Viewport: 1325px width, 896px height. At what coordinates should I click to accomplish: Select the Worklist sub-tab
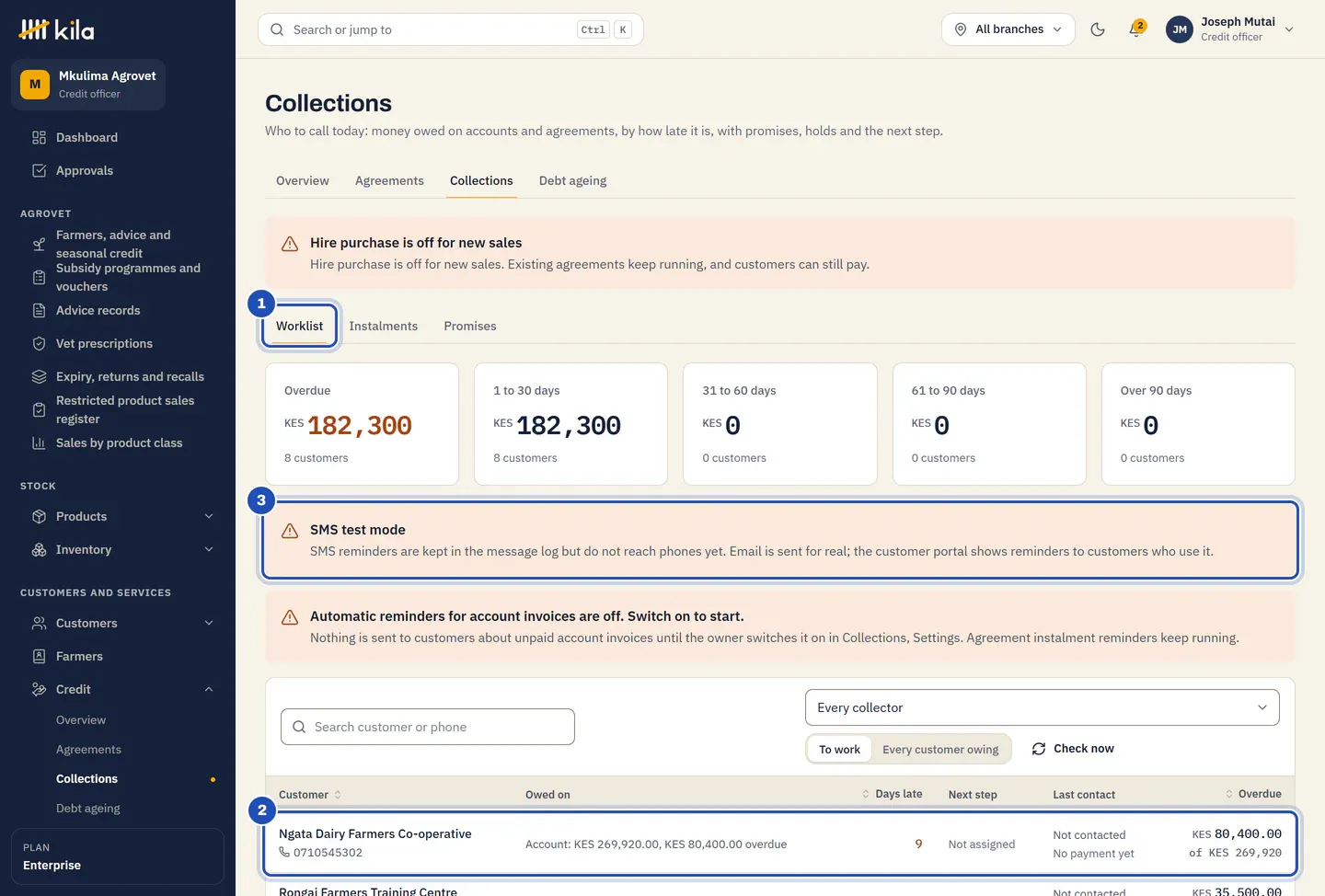coord(300,327)
